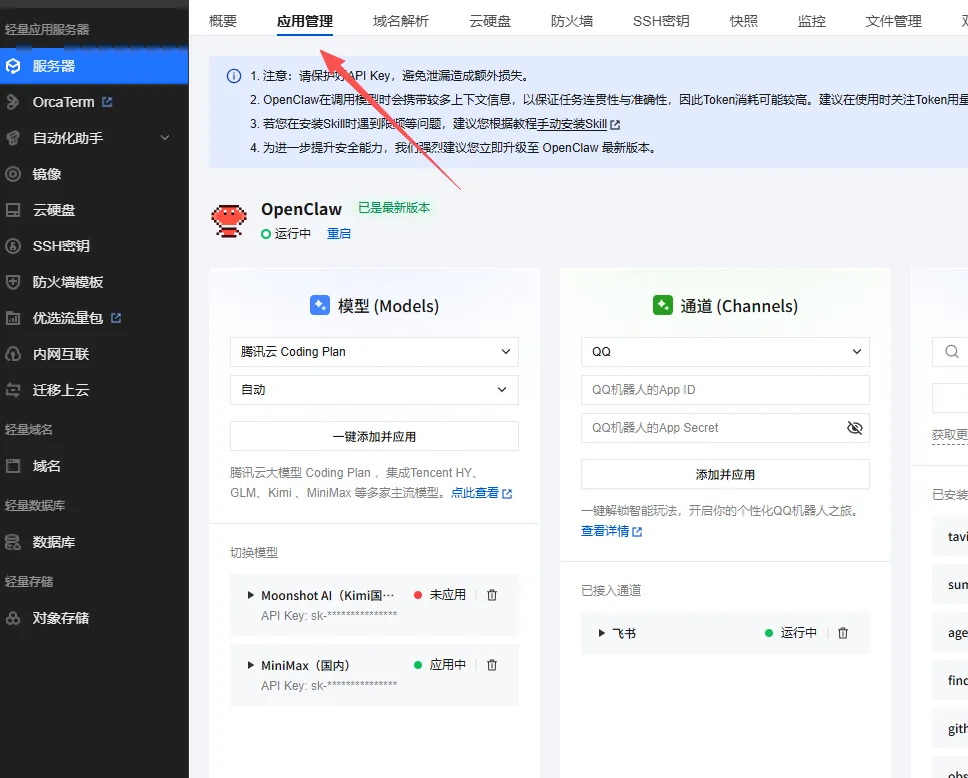
Task: Open the 镜像 sidebar entry
Action: tap(47, 174)
